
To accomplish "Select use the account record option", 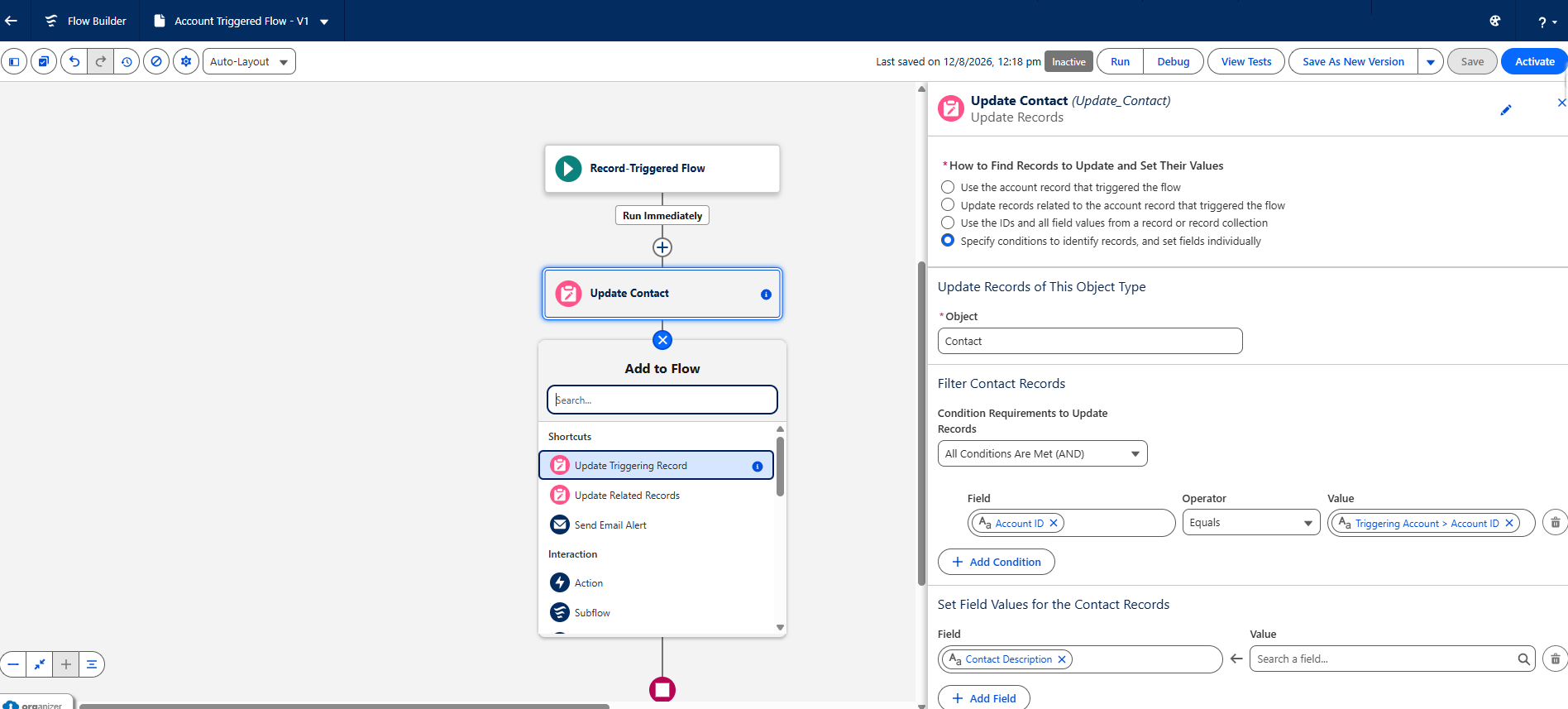I will [948, 188].
